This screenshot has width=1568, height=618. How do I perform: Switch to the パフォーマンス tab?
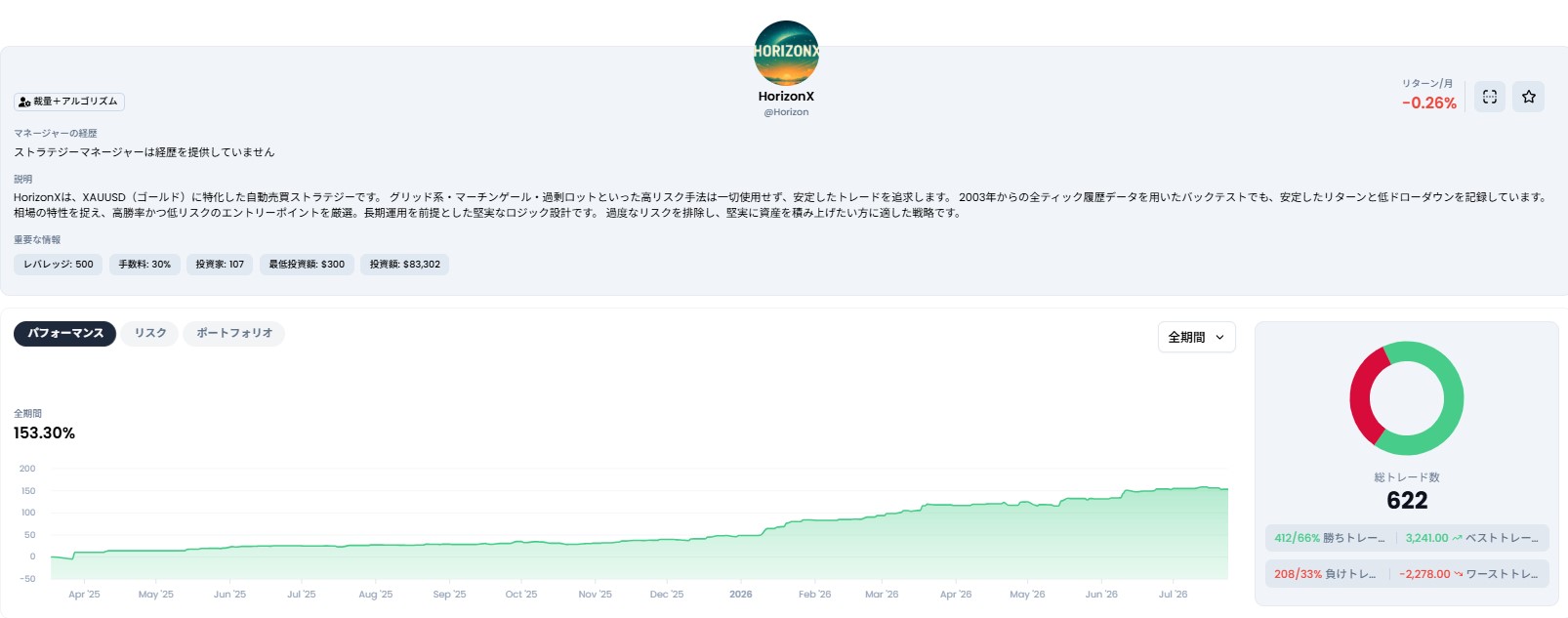tap(64, 334)
